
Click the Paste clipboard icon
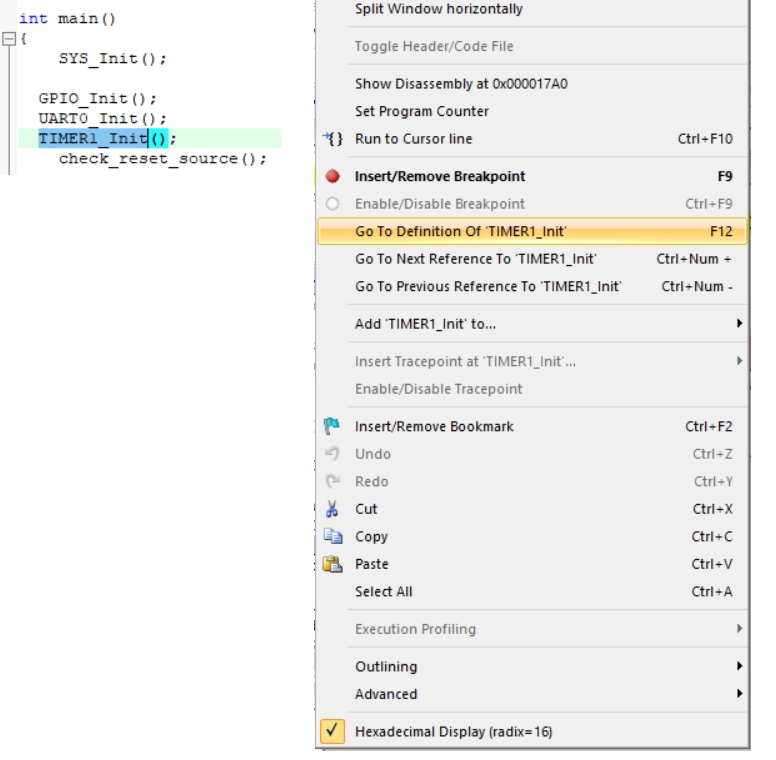[x=333, y=564]
